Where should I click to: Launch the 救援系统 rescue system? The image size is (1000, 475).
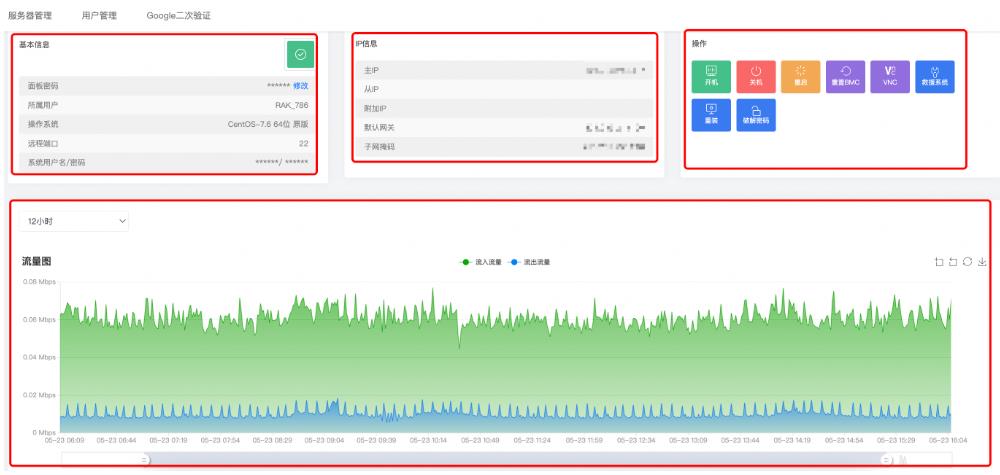pos(935,76)
